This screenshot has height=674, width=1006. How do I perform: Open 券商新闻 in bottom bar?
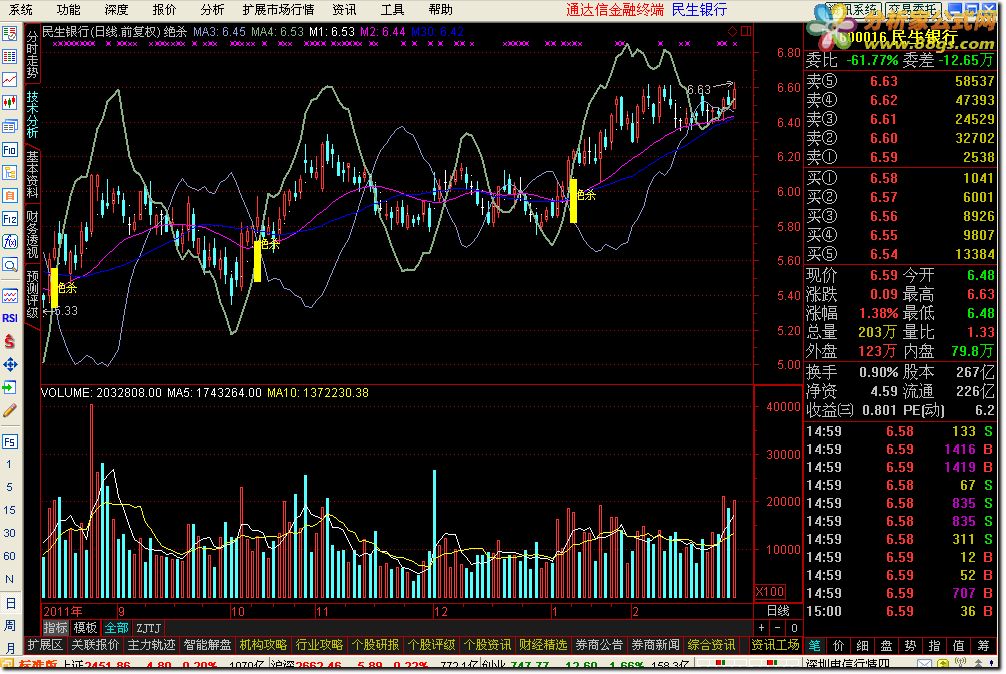655,645
